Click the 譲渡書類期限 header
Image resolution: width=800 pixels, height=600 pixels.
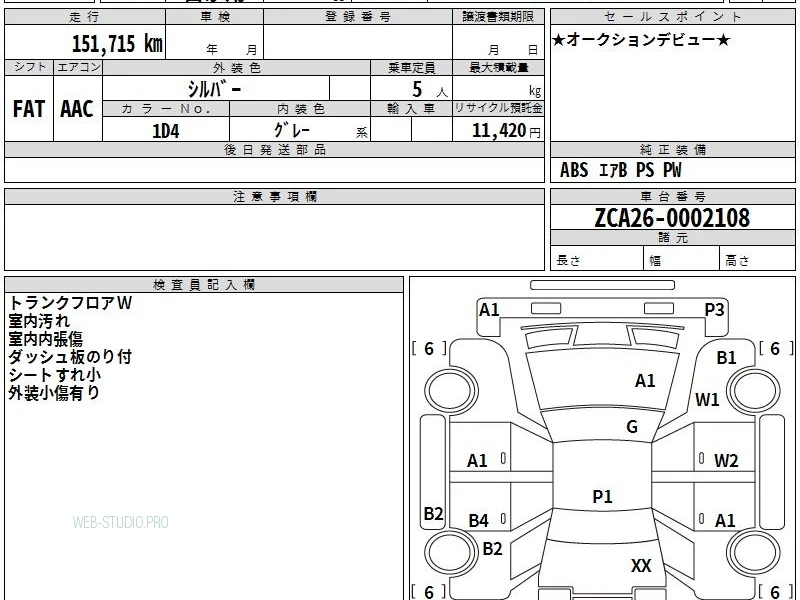coord(498,17)
